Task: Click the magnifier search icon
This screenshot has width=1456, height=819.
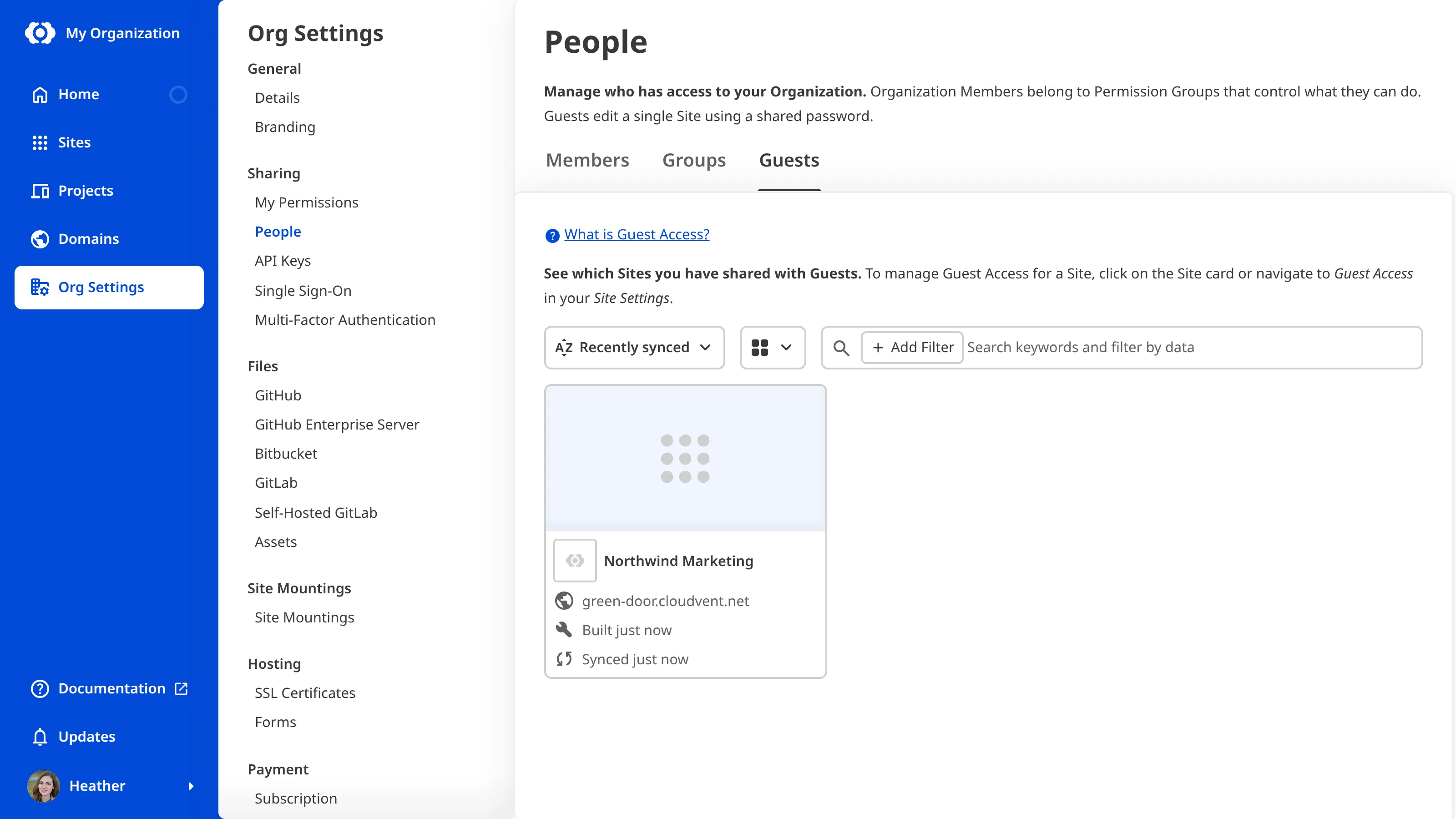Action: [841, 348]
